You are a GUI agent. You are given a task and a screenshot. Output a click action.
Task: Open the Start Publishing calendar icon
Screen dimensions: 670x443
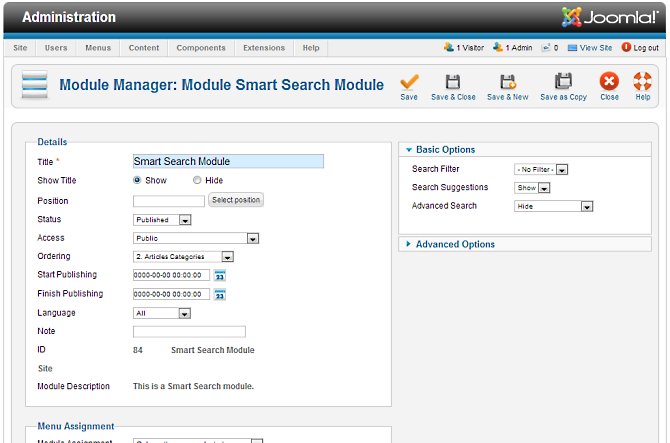click(x=220, y=276)
